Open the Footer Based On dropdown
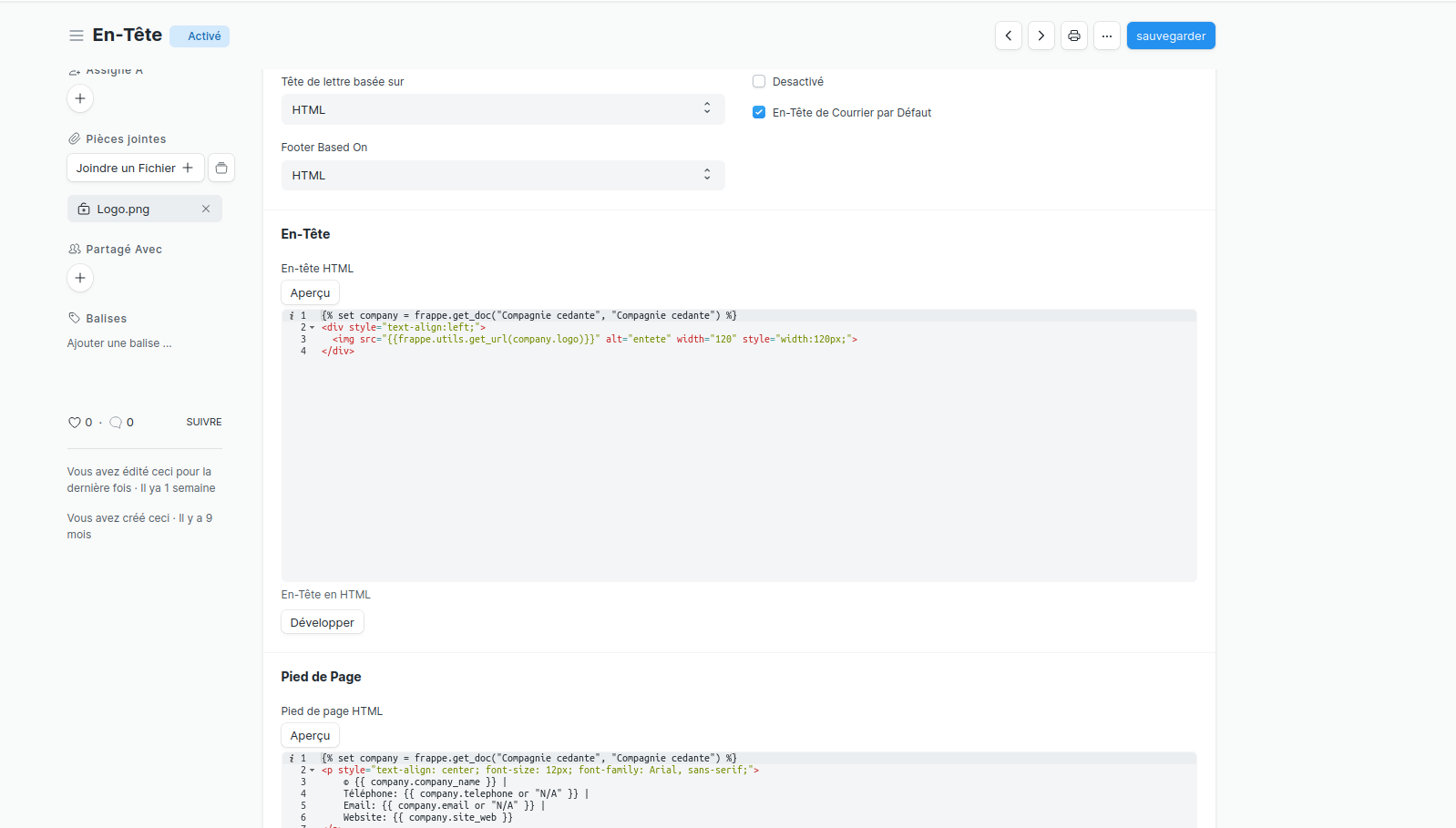 502,175
